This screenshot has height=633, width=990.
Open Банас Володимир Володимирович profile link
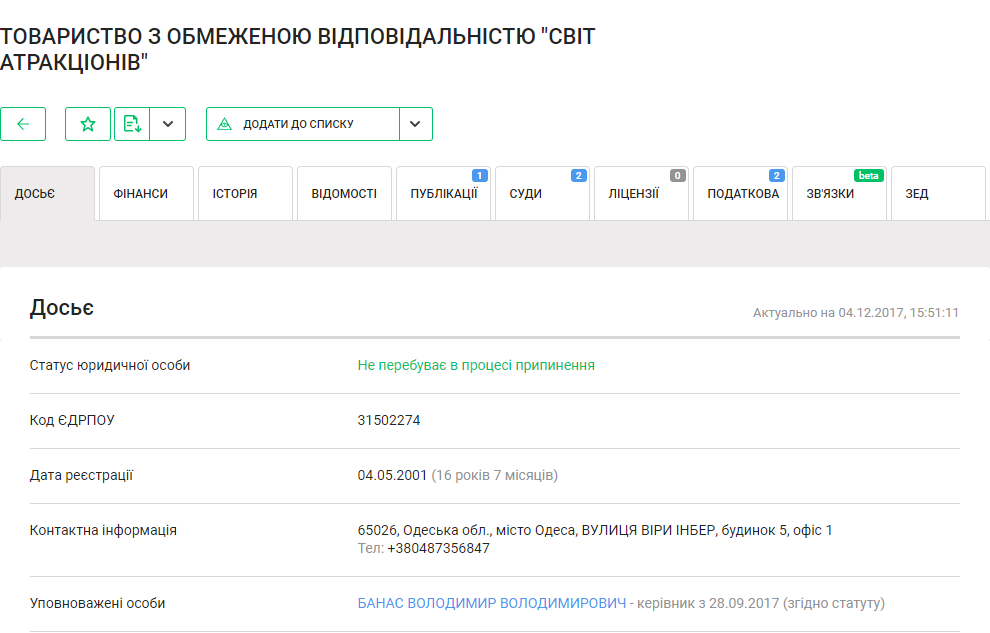[492, 603]
